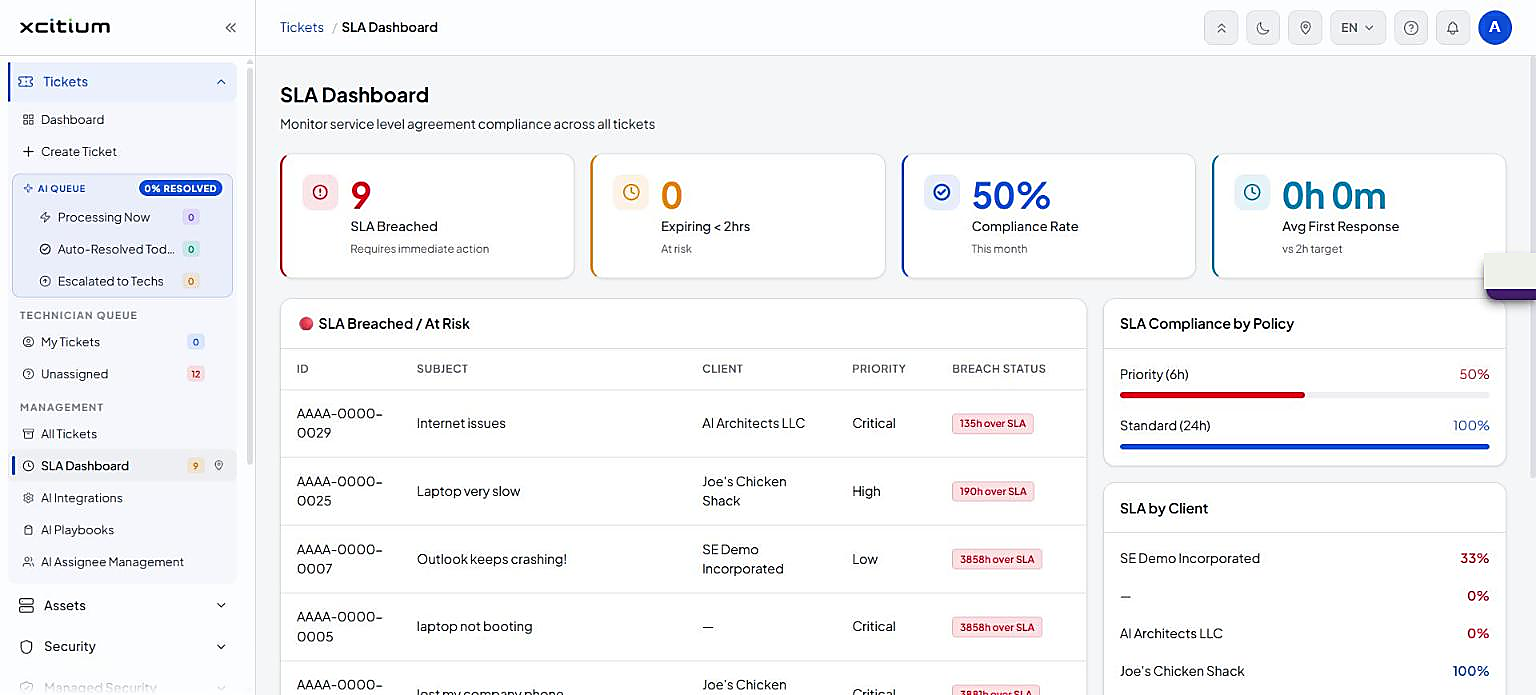The width and height of the screenshot is (1536, 695).
Task: Open the help question-mark icon
Action: [1411, 28]
